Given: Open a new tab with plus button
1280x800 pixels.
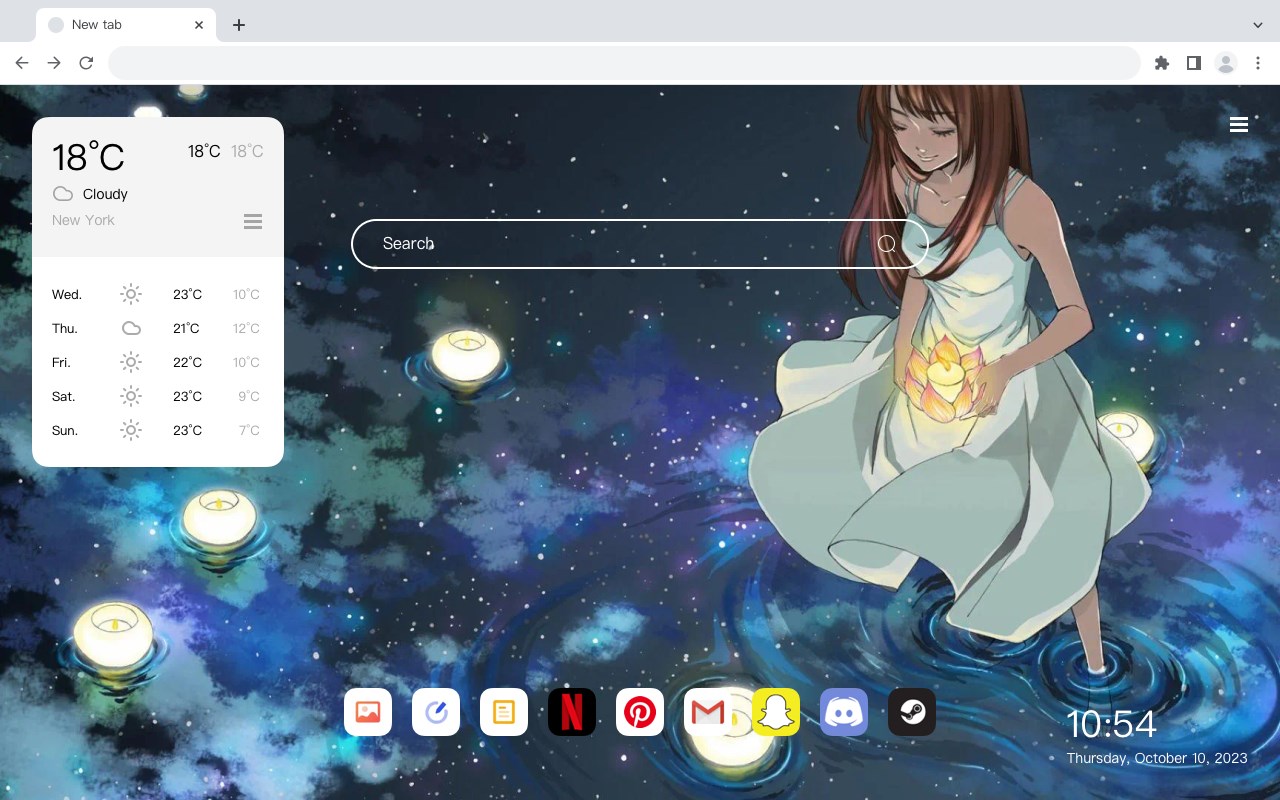Looking at the screenshot, I should click(x=238, y=25).
